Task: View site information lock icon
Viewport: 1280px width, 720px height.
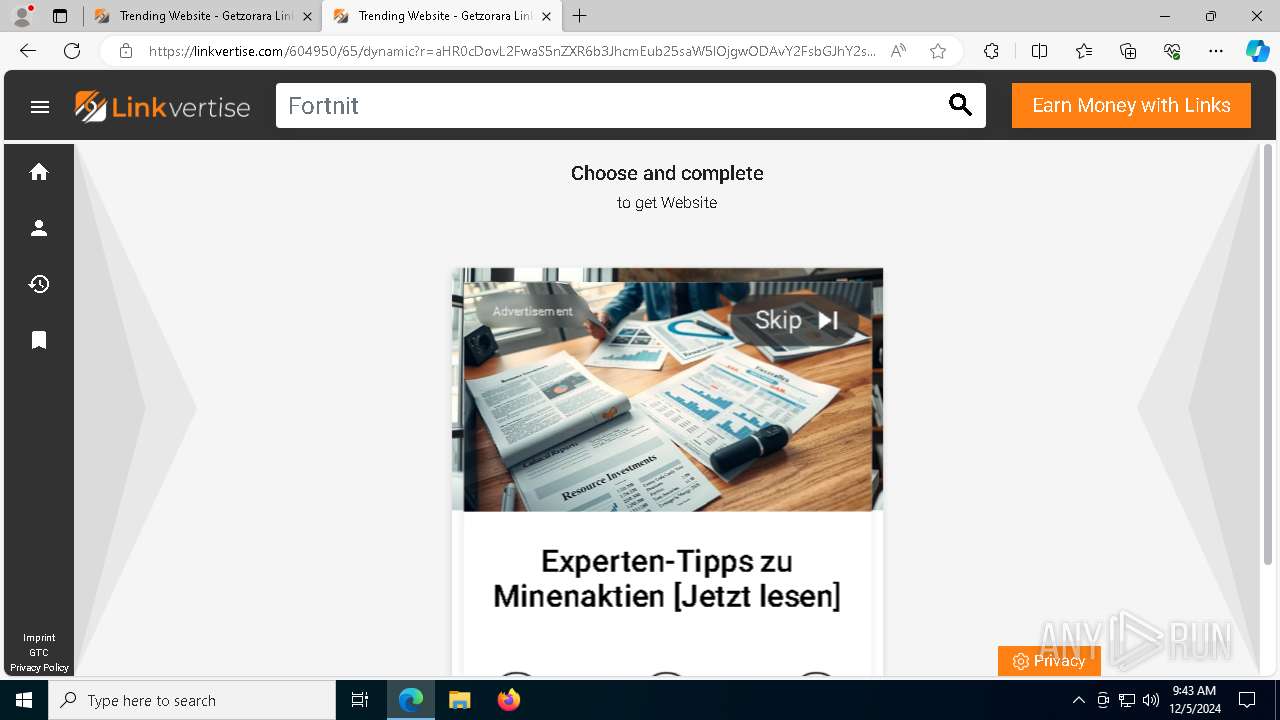Action: click(126, 51)
